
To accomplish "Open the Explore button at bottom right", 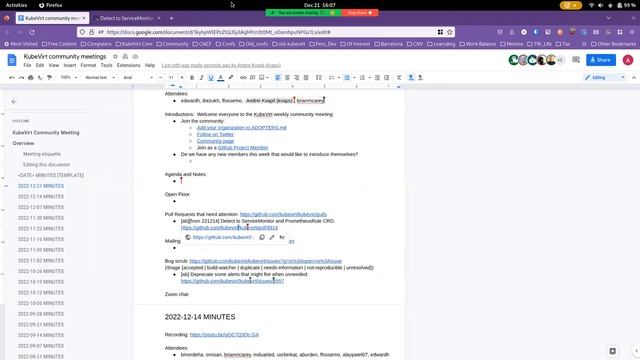I will [x=613, y=351].
